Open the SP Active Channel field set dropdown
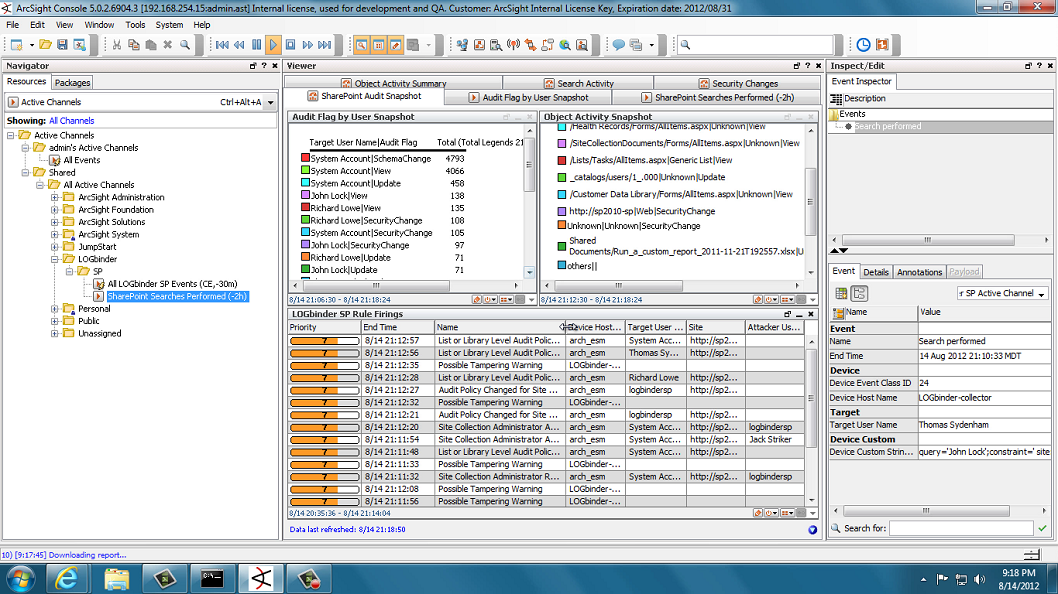 [1041, 294]
